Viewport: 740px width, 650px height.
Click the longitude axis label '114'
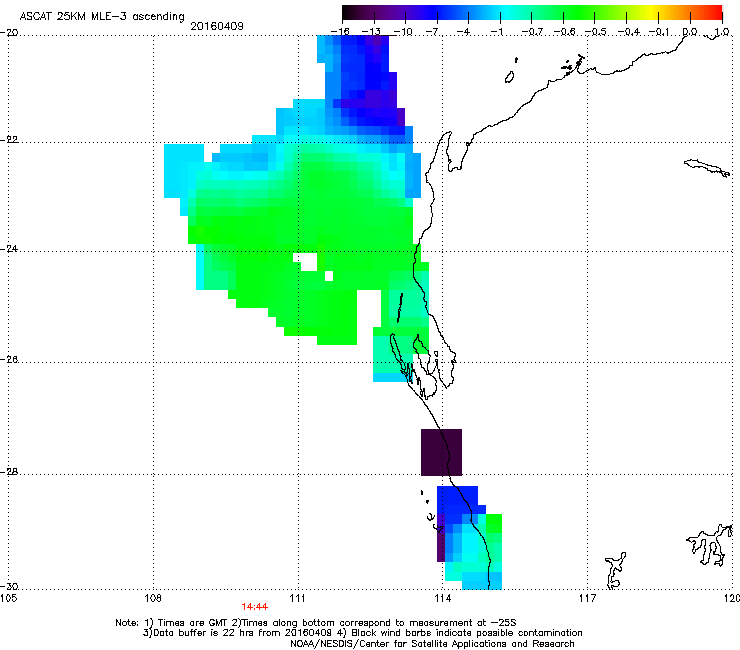[442, 598]
